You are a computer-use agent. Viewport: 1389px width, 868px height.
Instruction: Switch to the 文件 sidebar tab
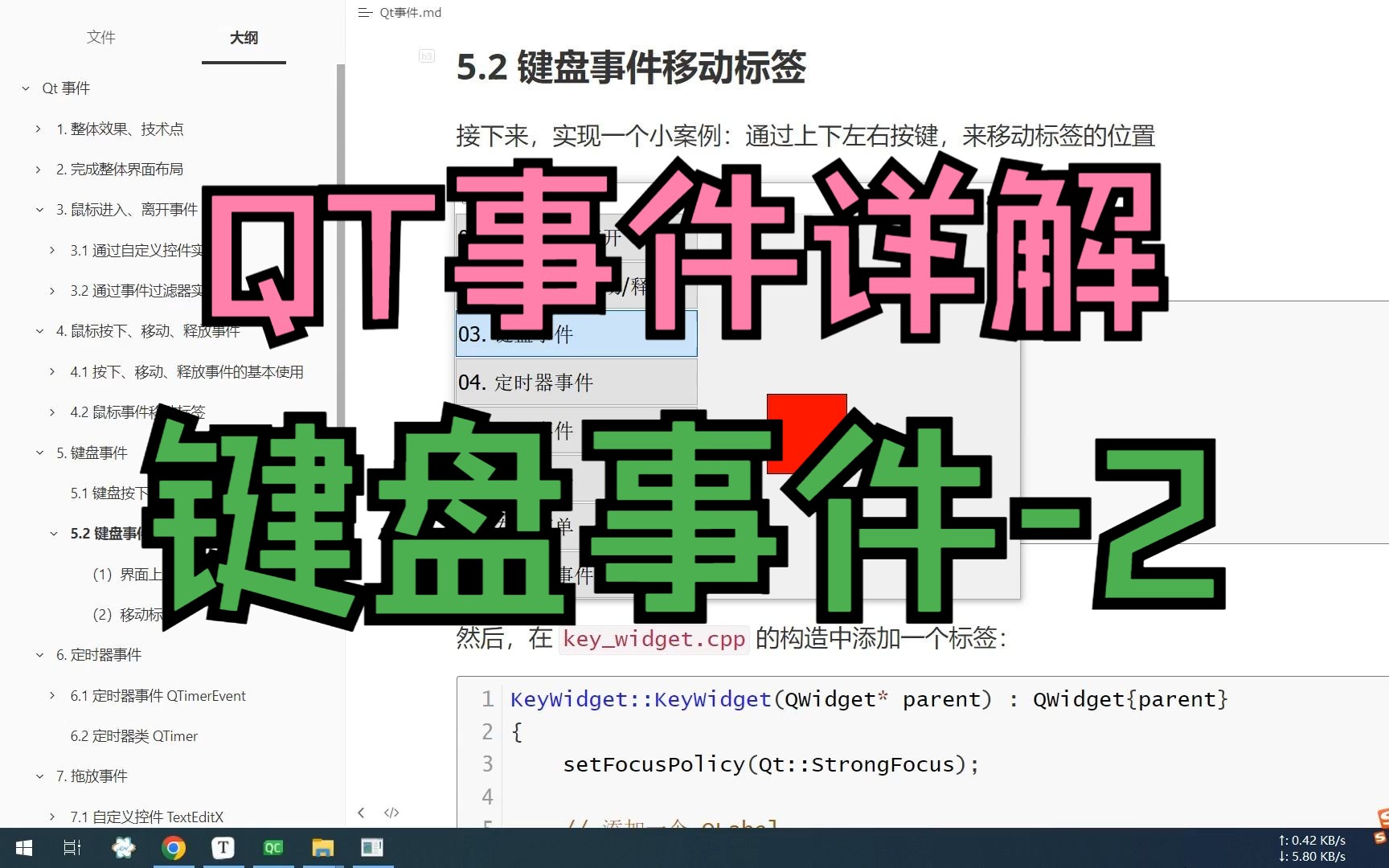tap(101, 38)
